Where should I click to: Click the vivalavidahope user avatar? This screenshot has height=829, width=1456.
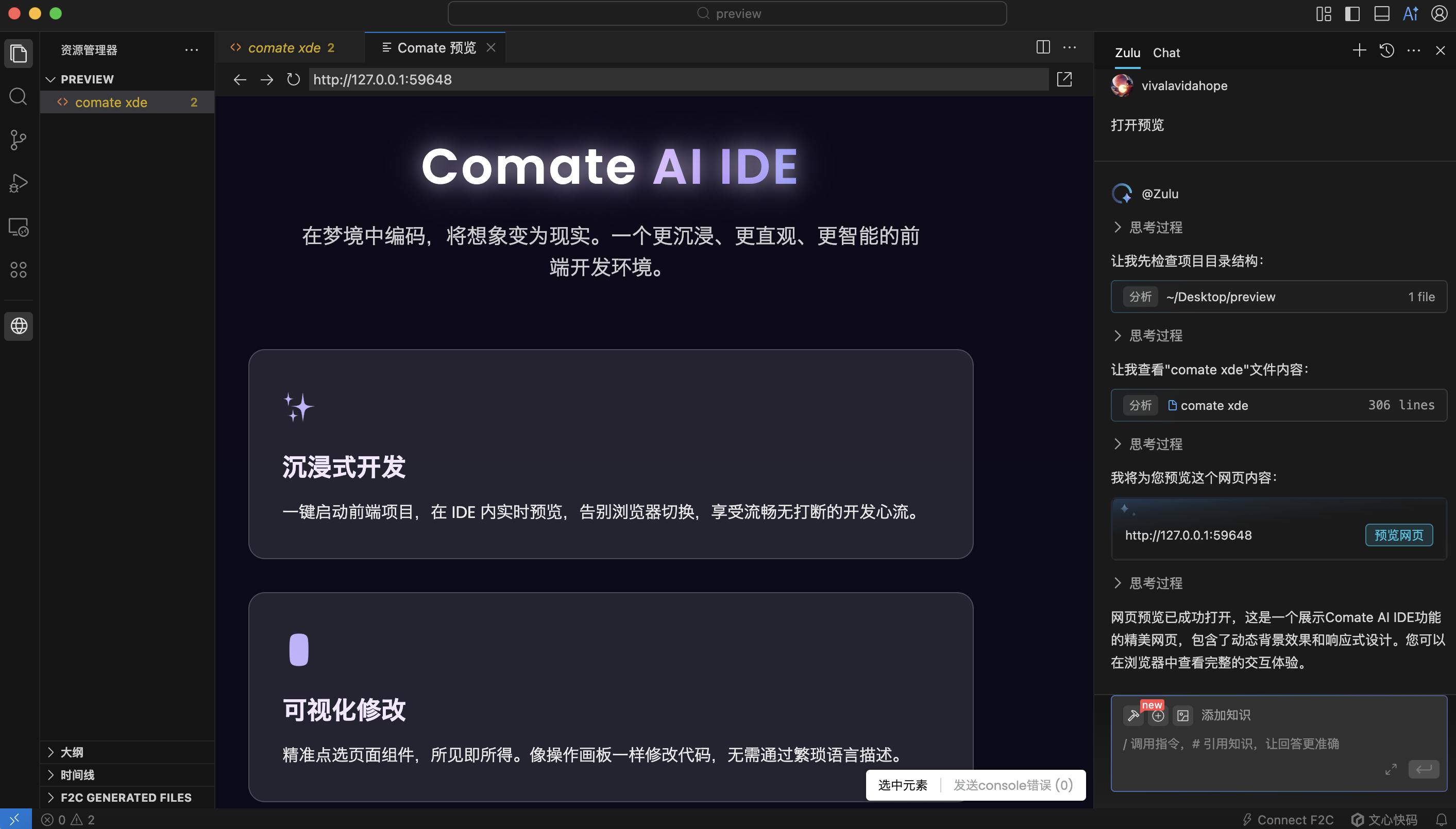(1122, 85)
